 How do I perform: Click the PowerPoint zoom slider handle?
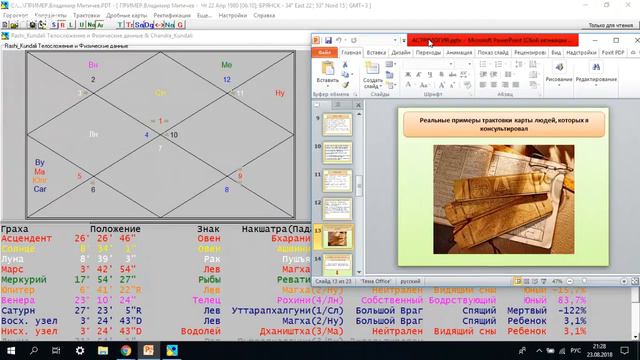[584, 281]
